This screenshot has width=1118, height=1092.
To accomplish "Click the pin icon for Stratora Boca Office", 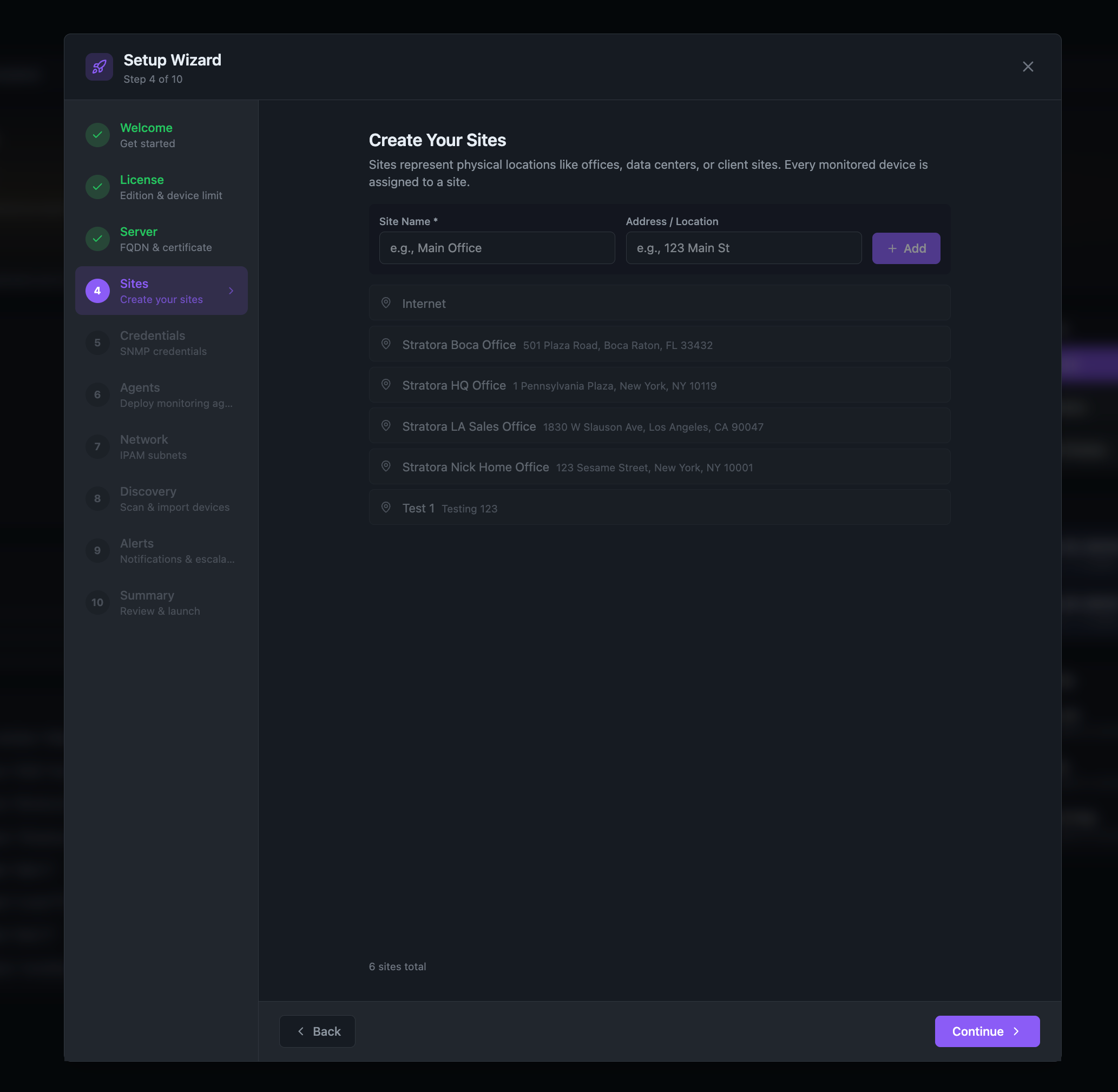I will point(386,344).
